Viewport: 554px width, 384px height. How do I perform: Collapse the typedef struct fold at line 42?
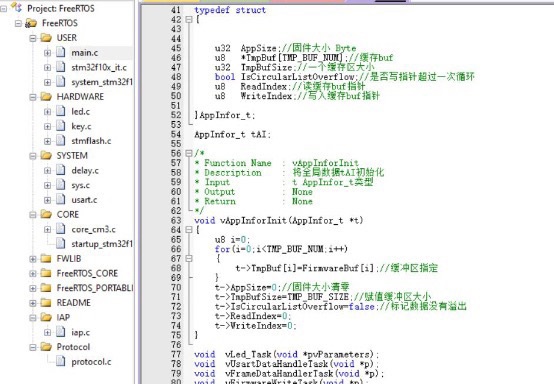tap(189, 19)
